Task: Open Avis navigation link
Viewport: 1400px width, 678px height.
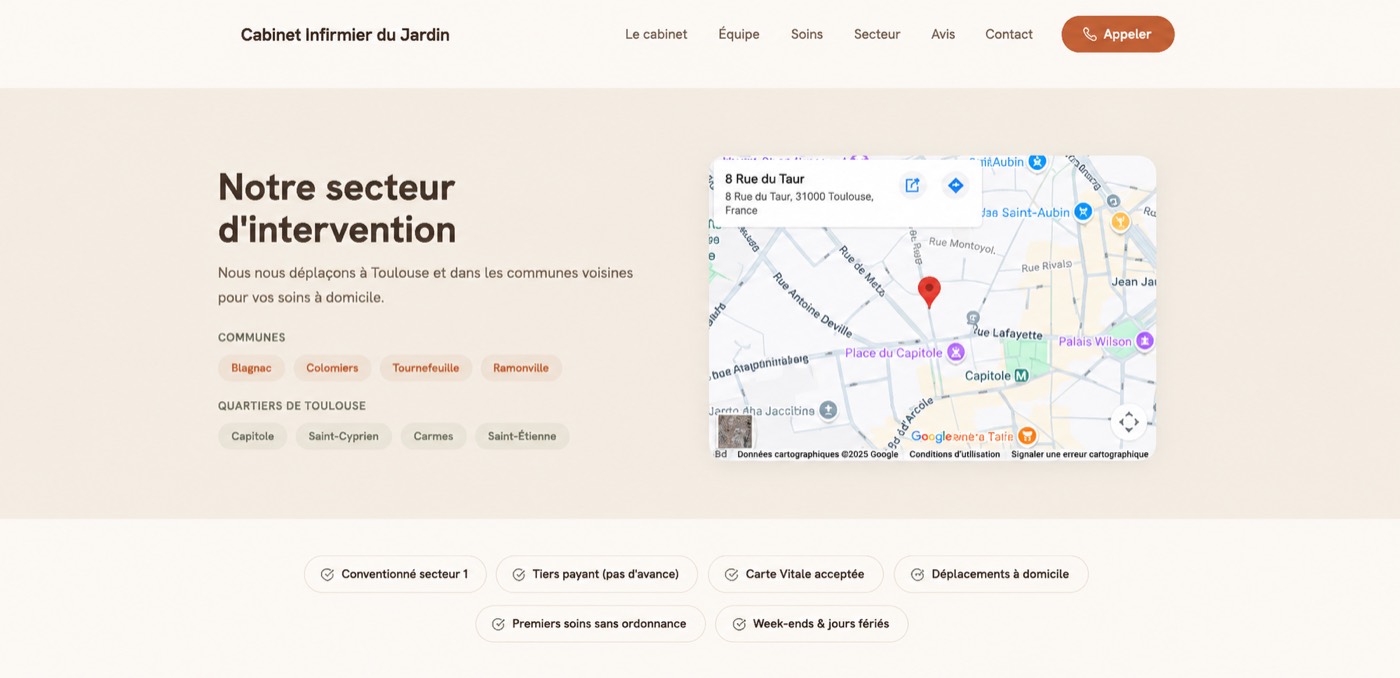Action: click(943, 34)
